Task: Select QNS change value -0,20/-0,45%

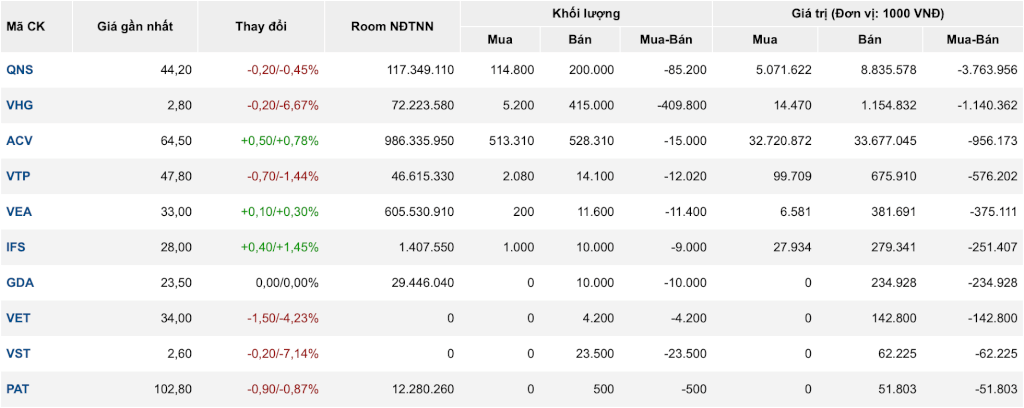Action: coord(283,70)
